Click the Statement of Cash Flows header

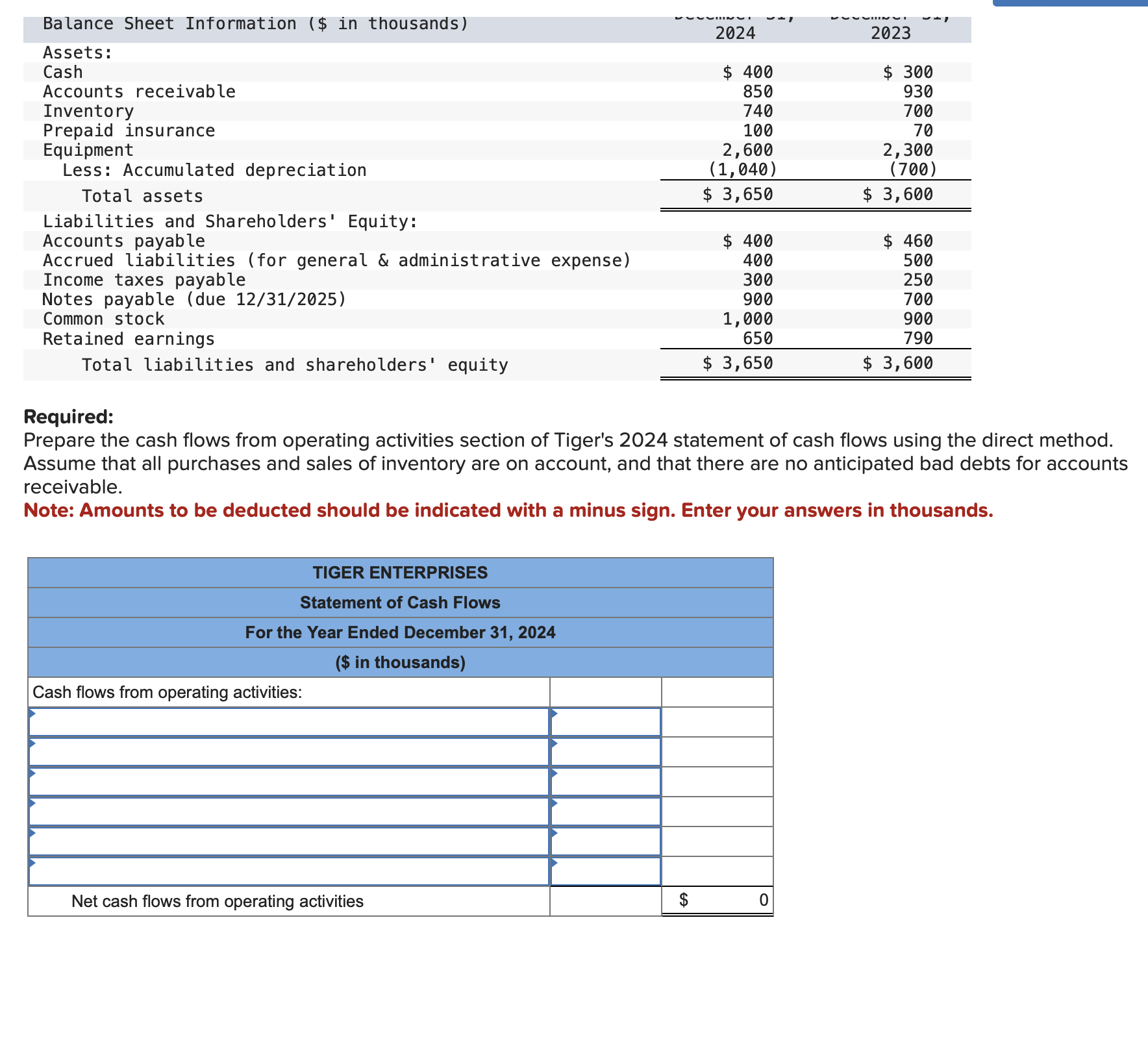(400, 603)
